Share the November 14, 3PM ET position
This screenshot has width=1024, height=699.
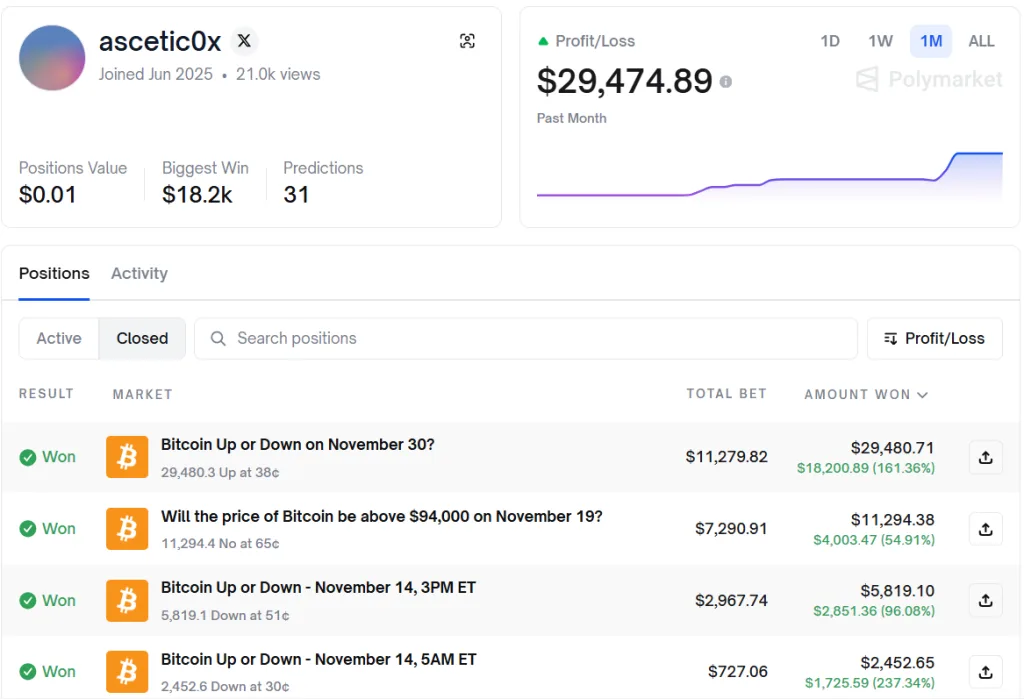[985, 600]
